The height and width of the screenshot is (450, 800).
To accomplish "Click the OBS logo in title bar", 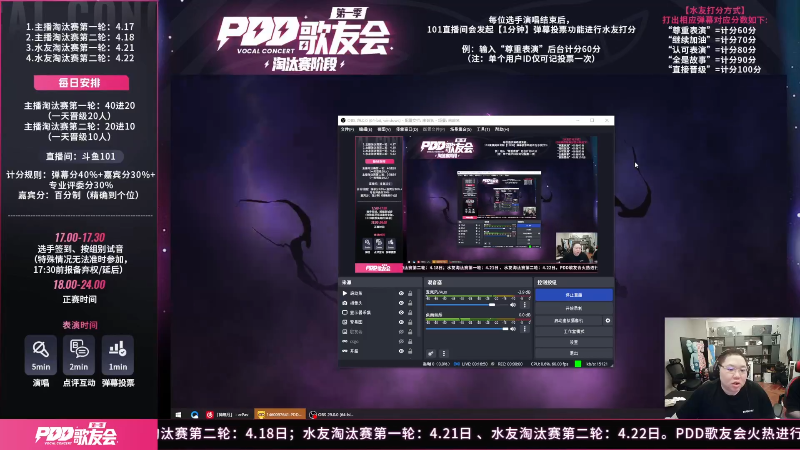I will coord(343,120).
